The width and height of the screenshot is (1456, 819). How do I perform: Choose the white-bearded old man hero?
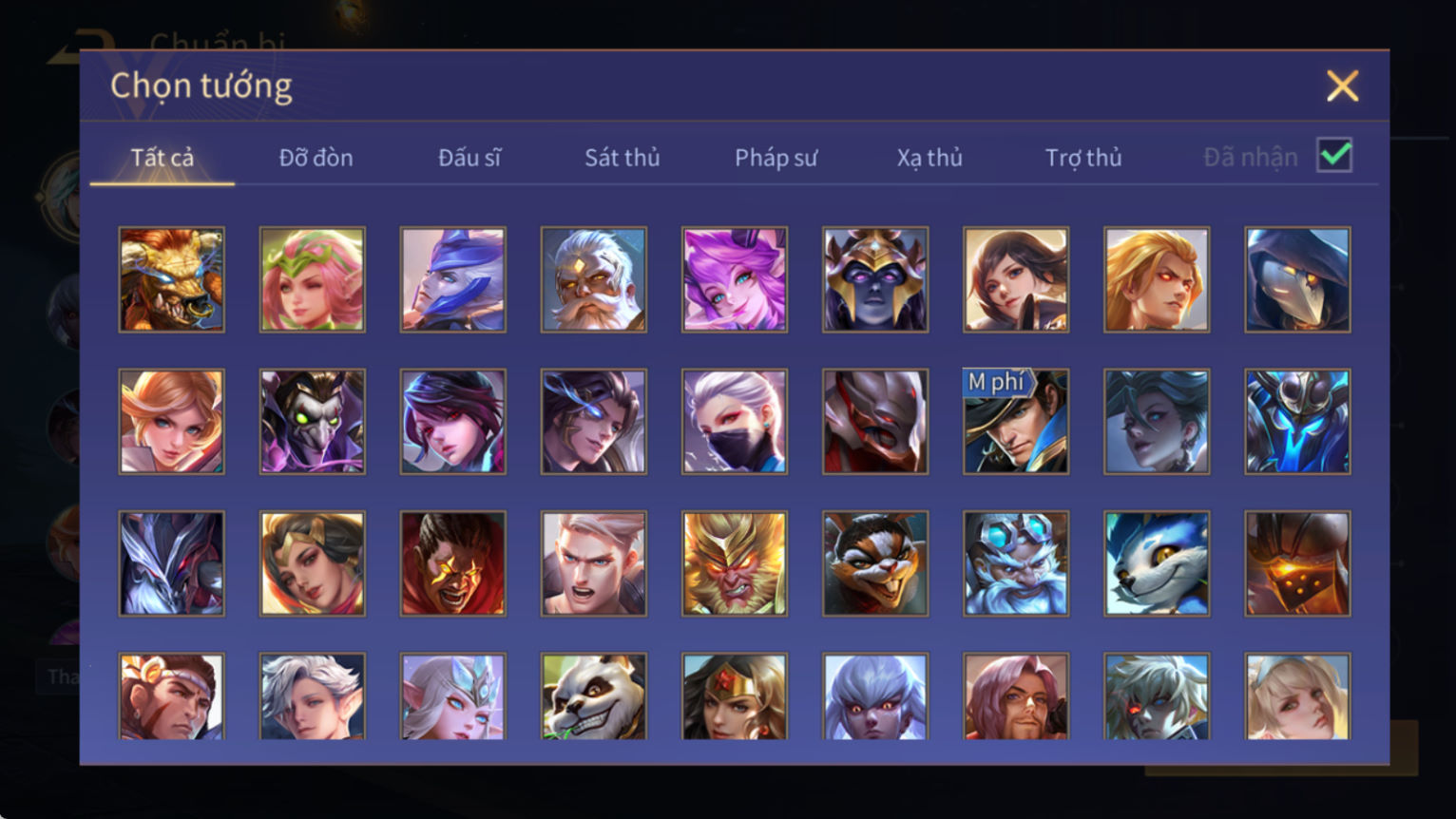(594, 279)
